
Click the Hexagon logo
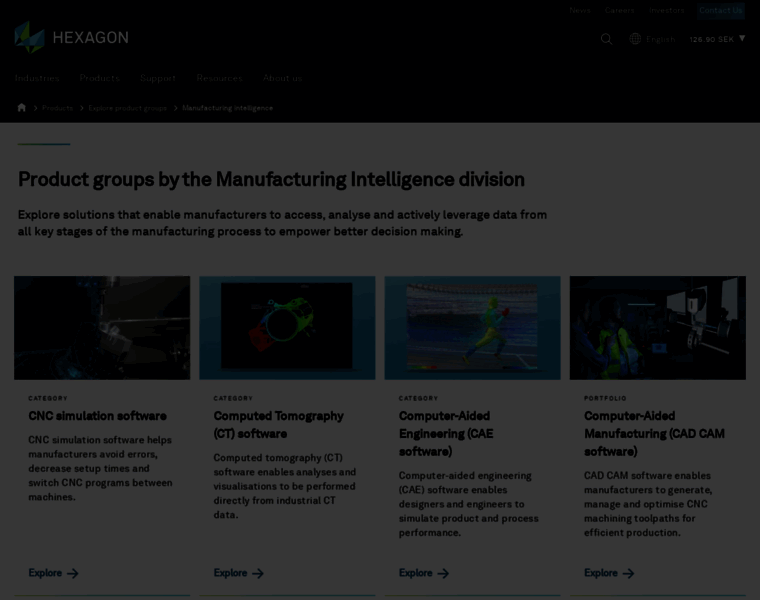[x=71, y=37]
